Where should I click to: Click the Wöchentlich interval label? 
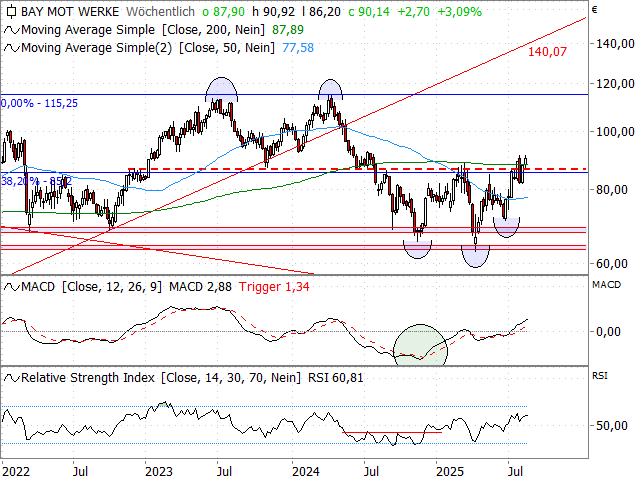tap(160, 11)
